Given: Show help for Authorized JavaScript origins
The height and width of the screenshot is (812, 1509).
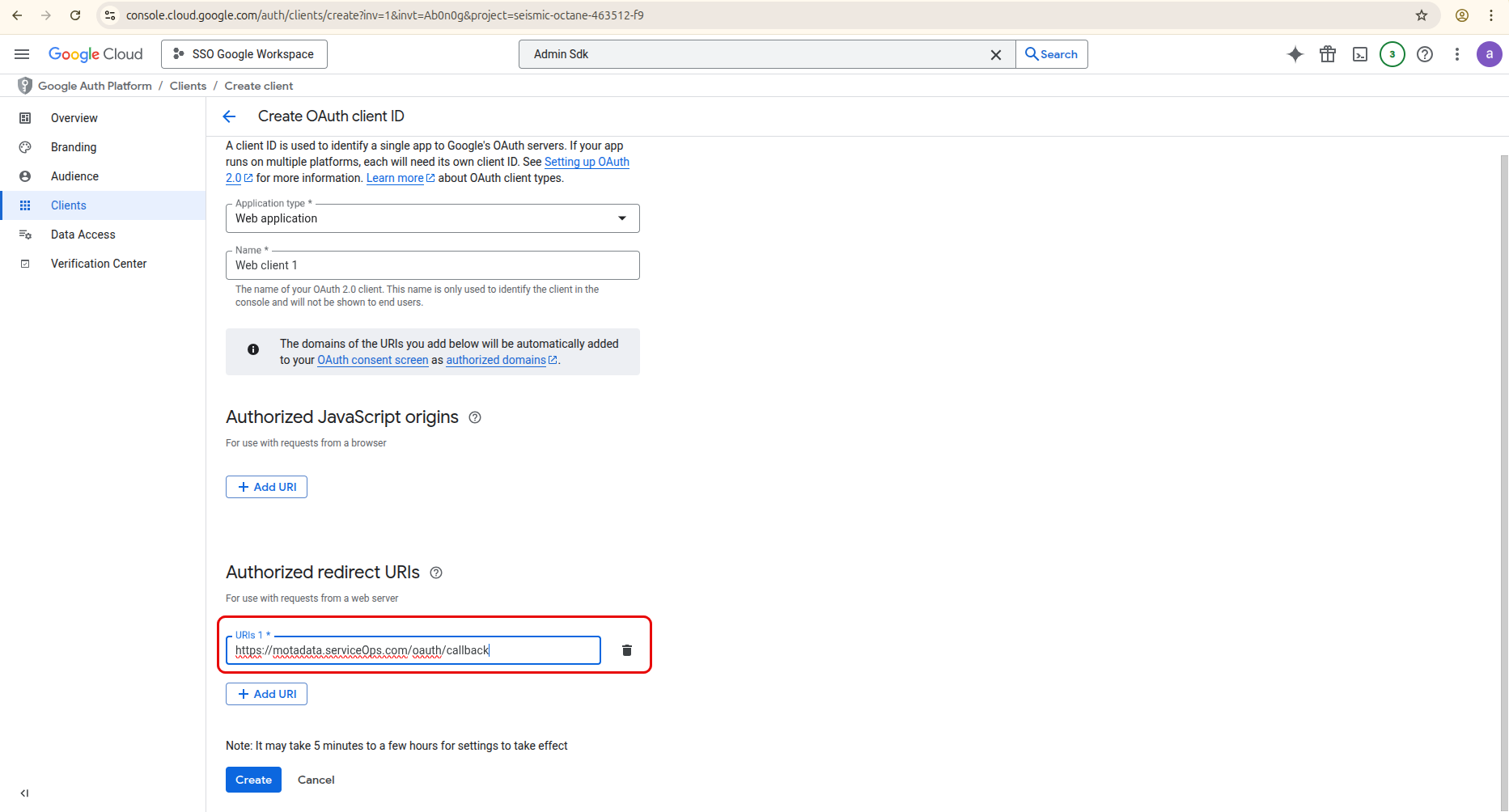Looking at the screenshot, I should pyautogui.click(x=475, y=417).
